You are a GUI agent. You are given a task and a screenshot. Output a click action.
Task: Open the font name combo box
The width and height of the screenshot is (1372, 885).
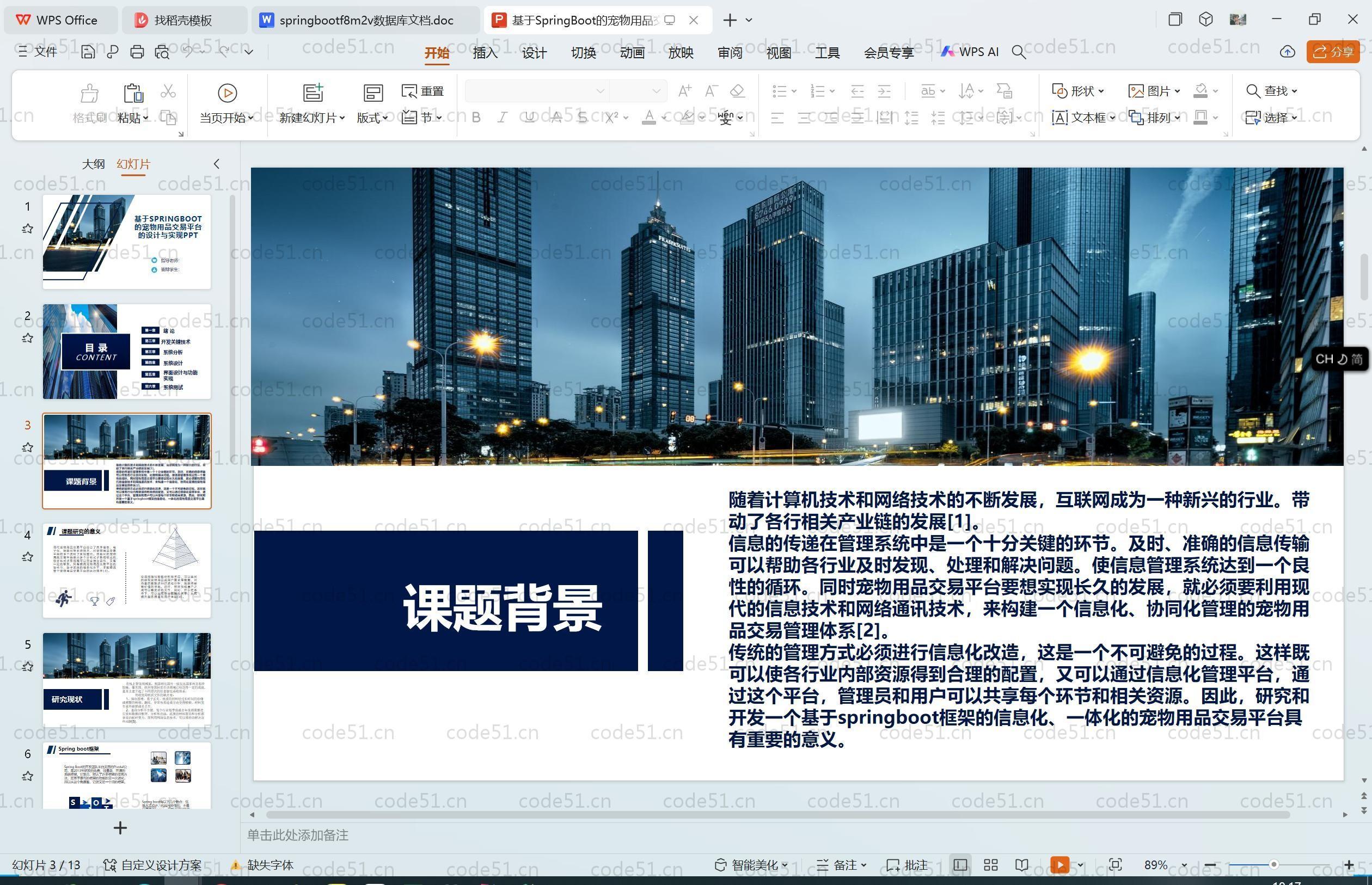[536, 91]
